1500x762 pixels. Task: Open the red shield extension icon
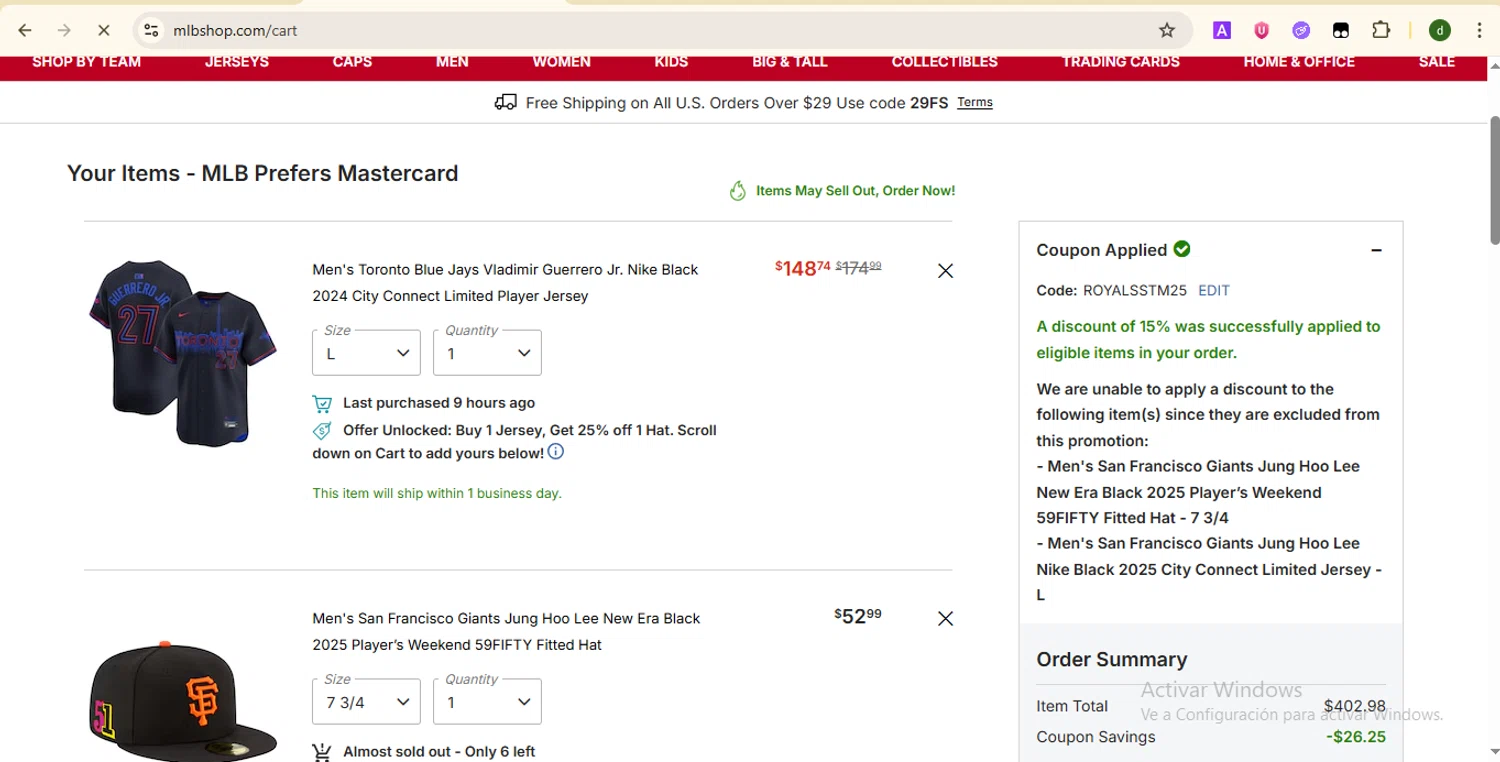(x=1261, y=30)
